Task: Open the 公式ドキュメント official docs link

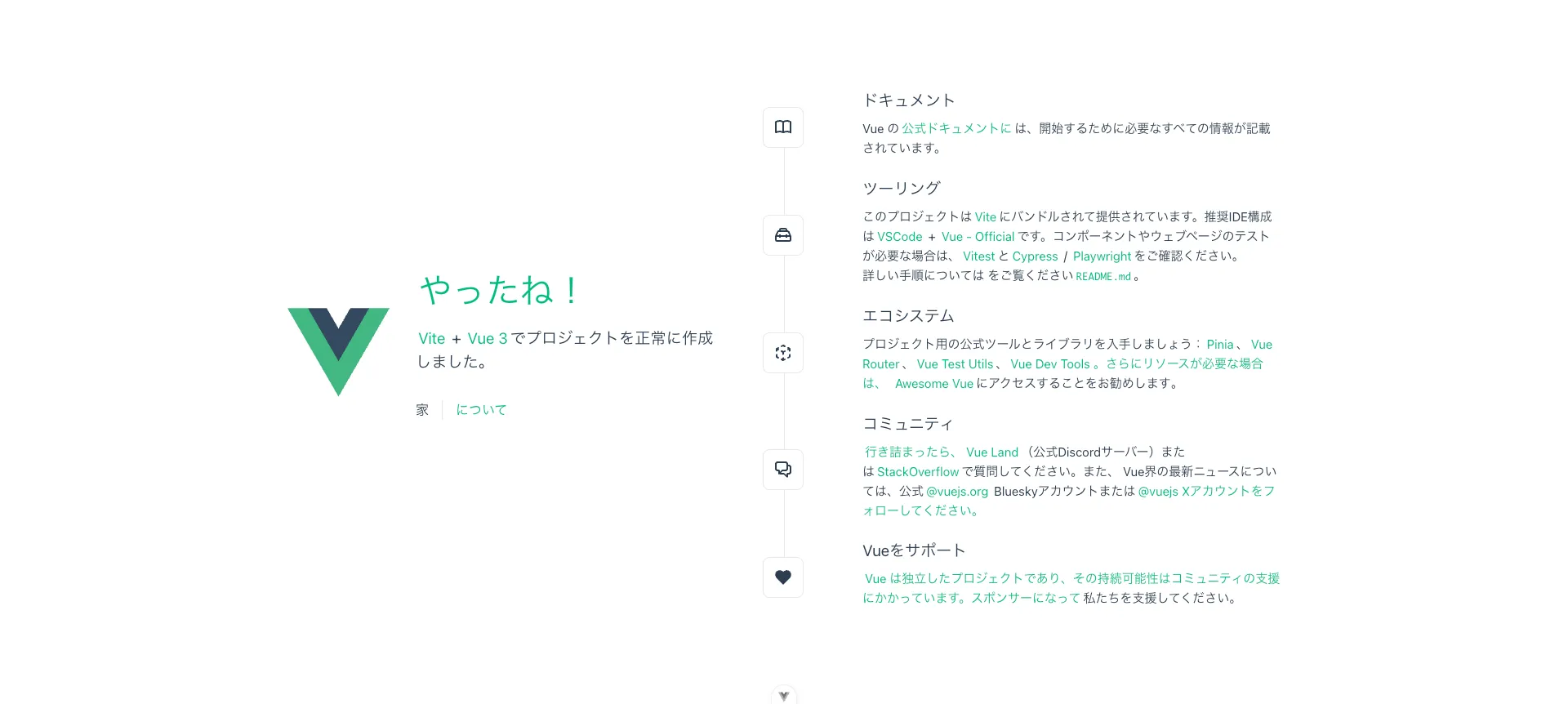Action: point(955,128)
